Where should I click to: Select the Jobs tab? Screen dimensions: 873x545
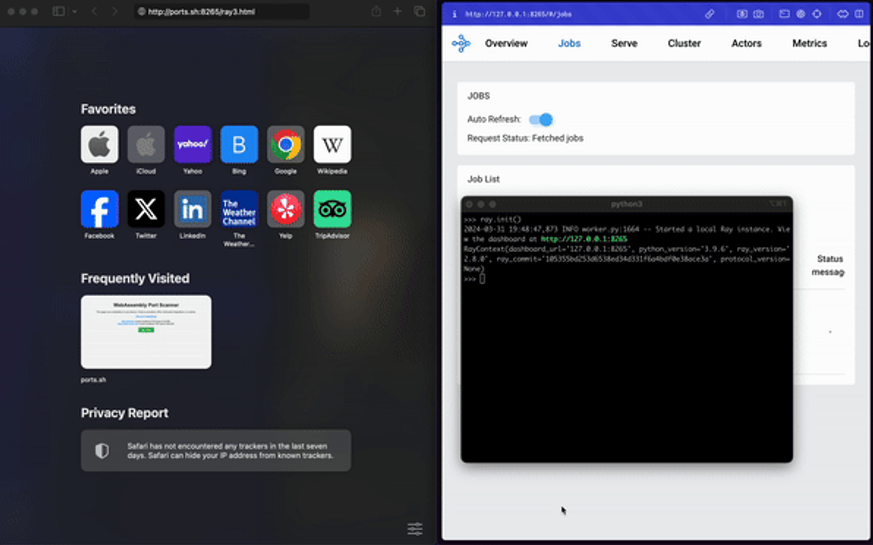pos(569,43)
